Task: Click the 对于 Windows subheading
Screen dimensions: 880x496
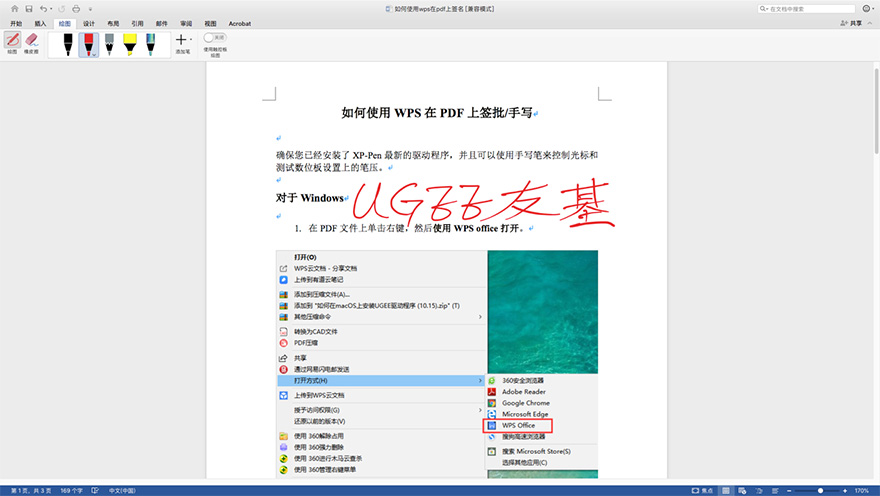Action: (309, 198)
